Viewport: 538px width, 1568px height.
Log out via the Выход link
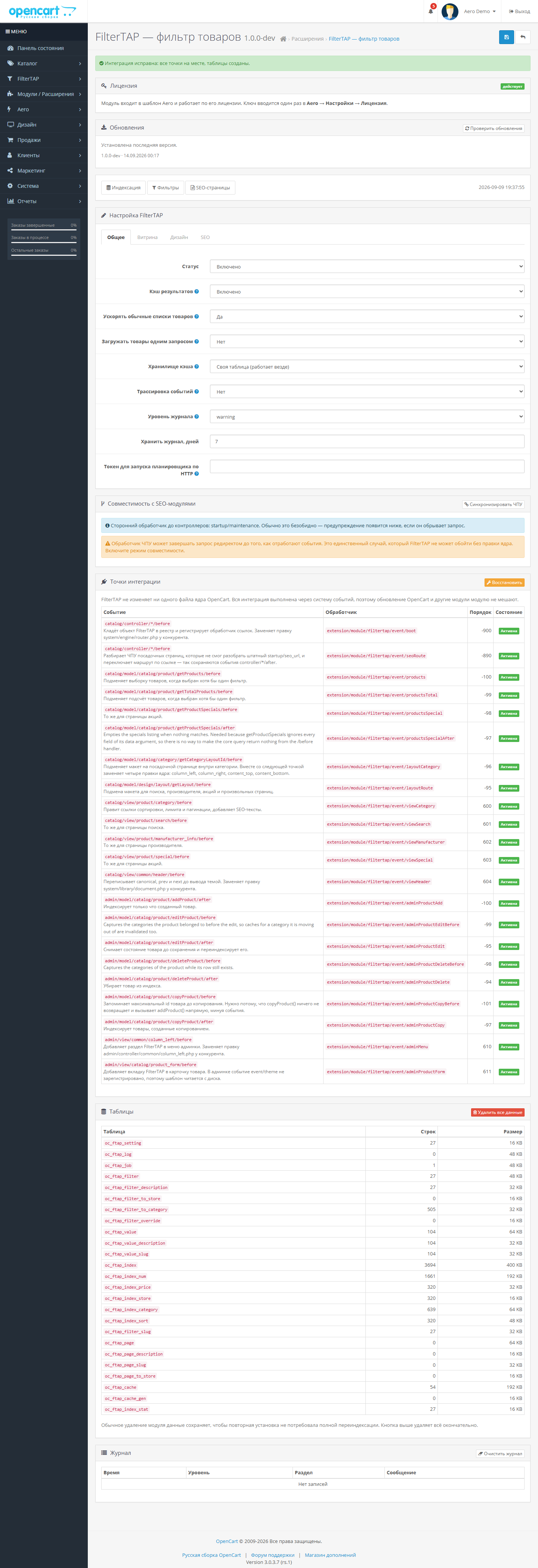520,12
